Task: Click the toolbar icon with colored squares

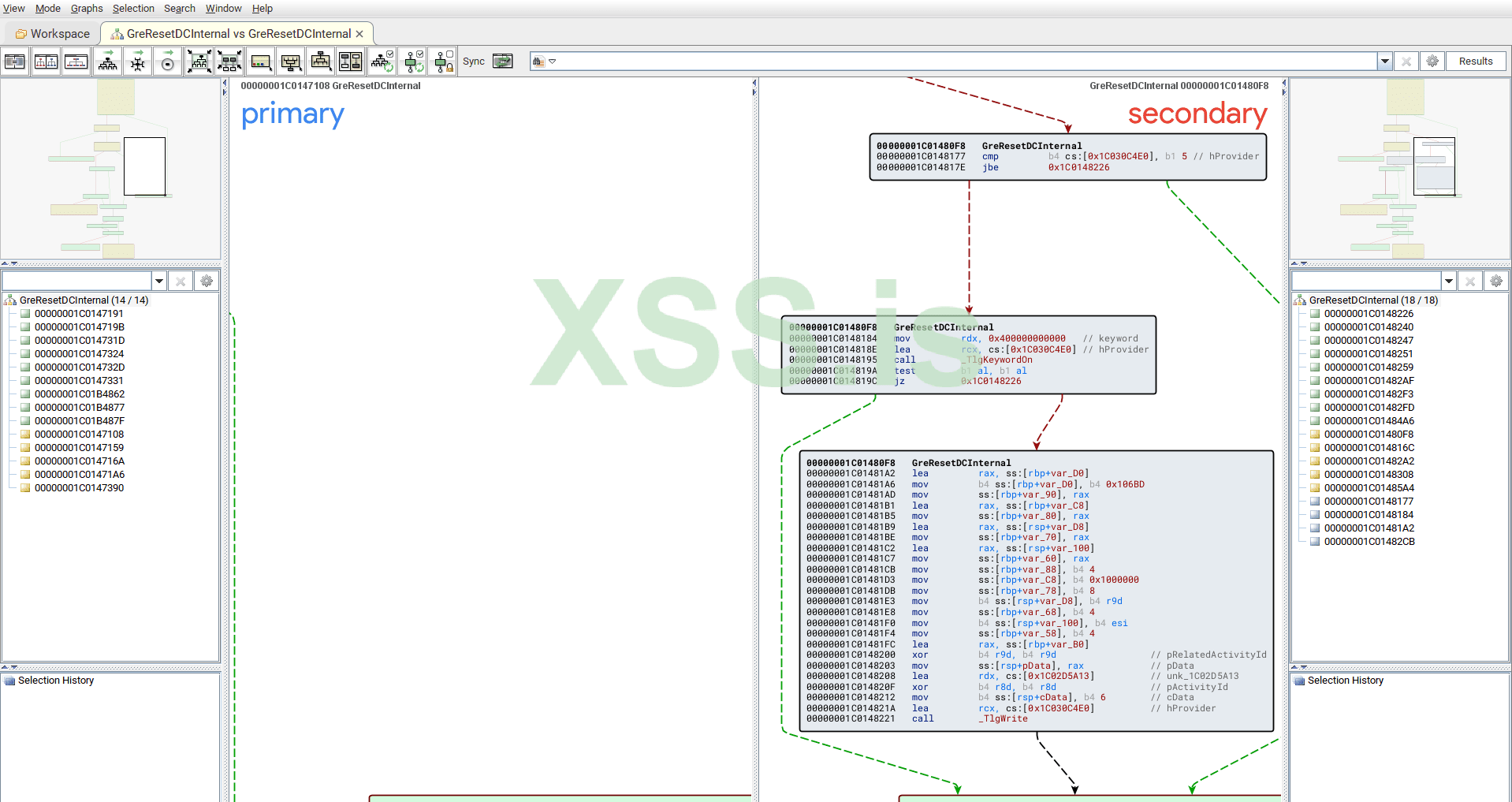Action: [261, 62]
